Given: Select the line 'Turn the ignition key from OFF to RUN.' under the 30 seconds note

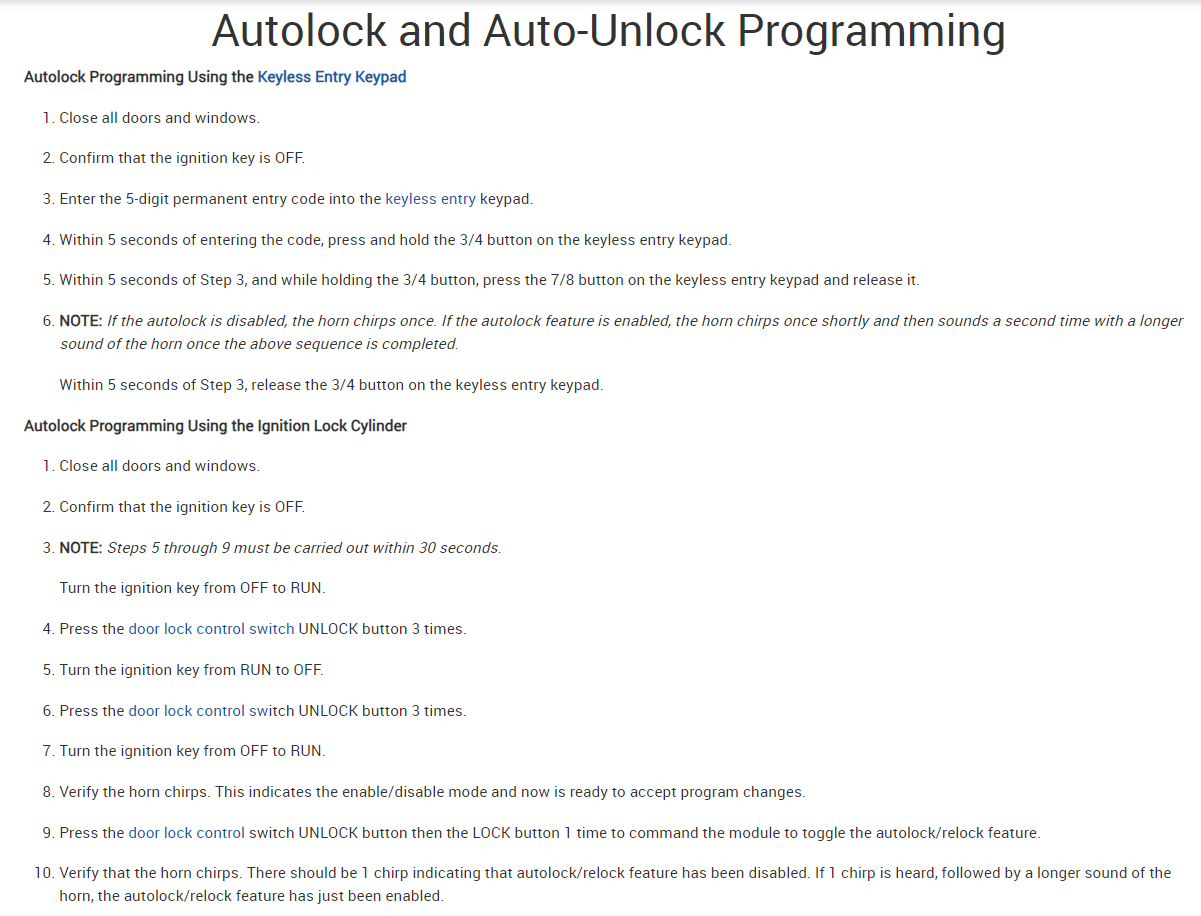Looking at the screenshot, I should click(192, 588).
